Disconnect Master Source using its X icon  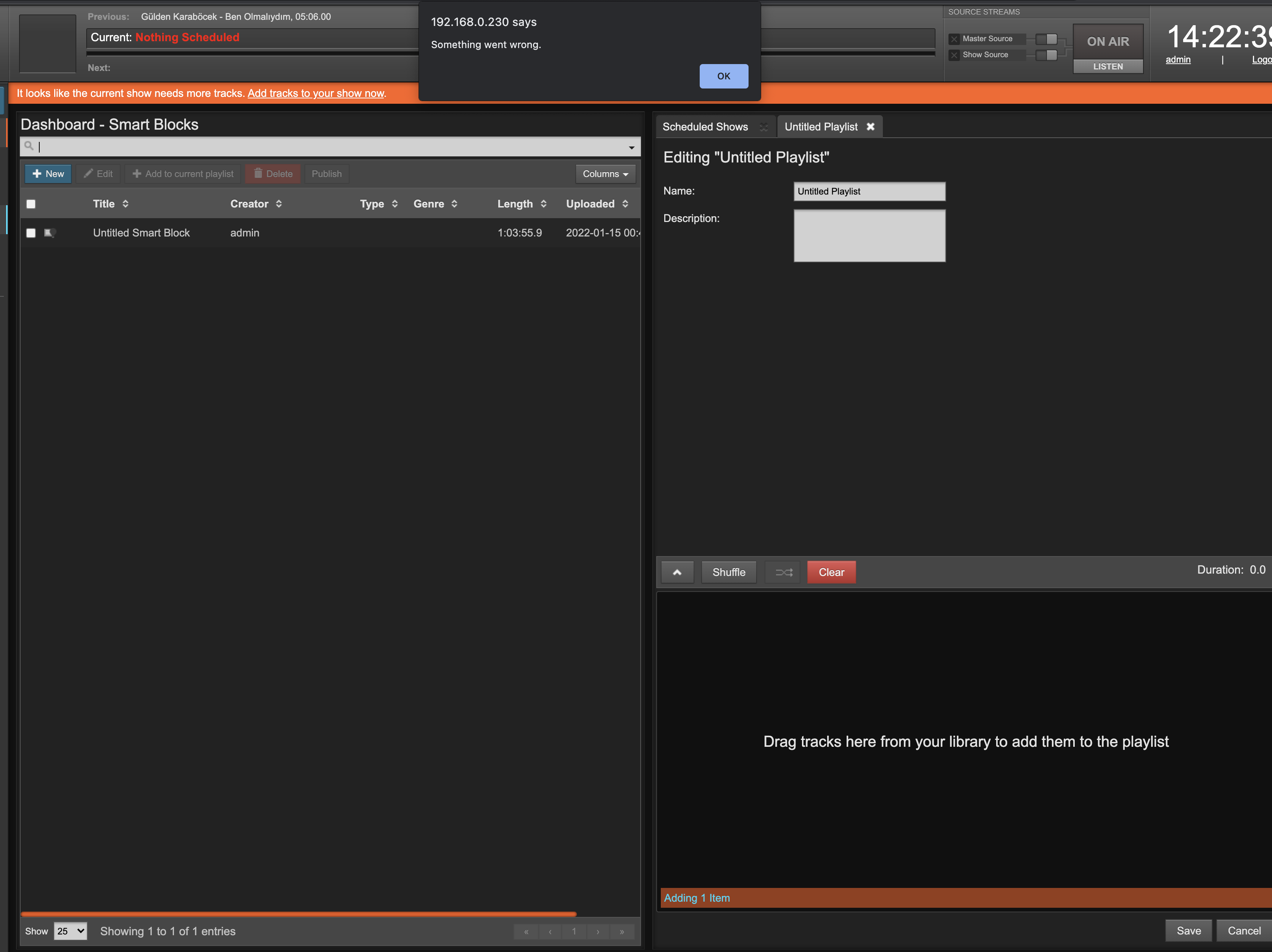point(955,39)
